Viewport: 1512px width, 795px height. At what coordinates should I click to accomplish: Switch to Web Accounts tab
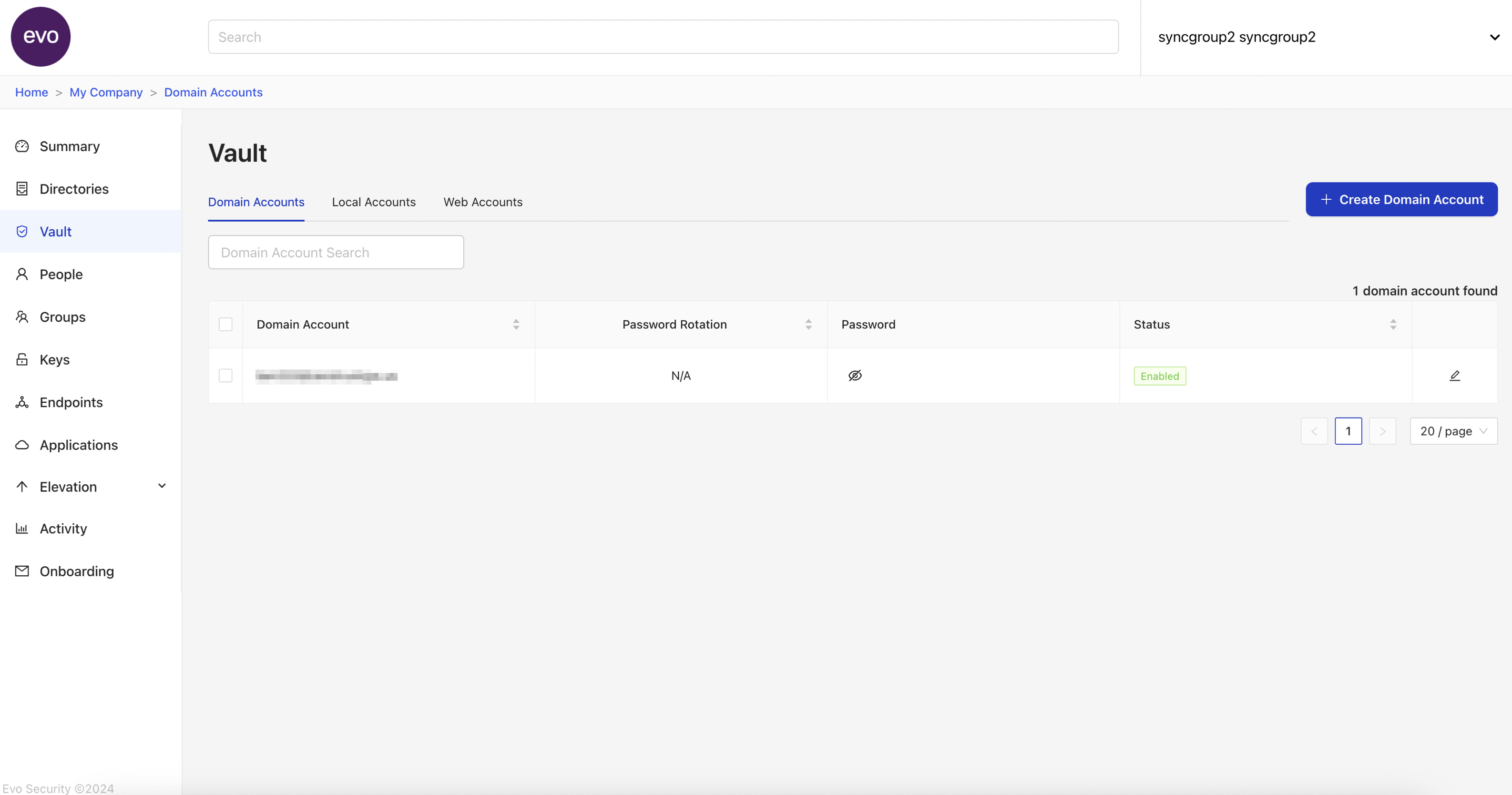482,202
